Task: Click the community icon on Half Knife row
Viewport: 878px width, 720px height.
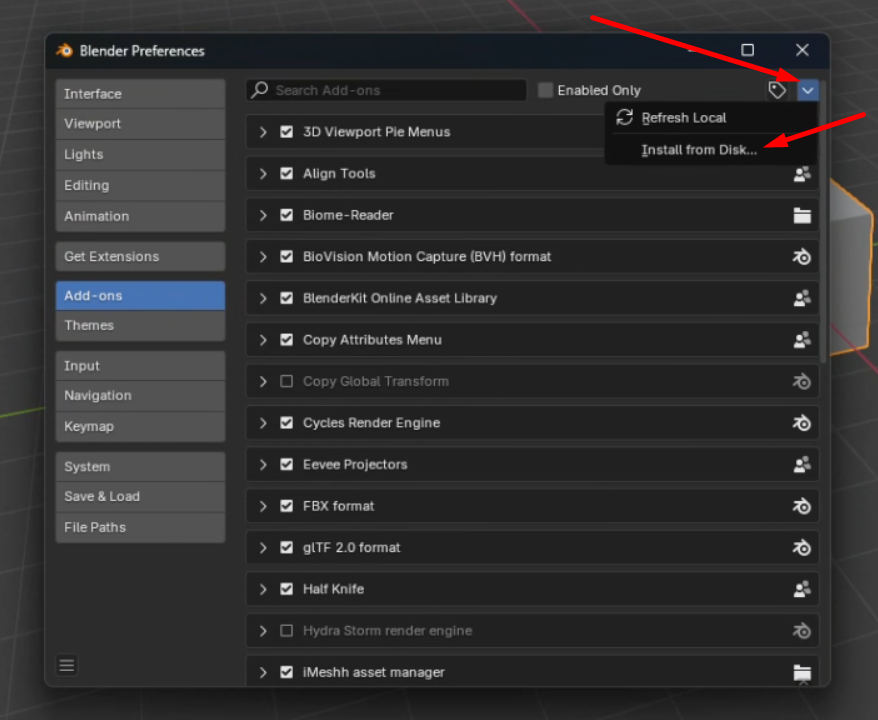Action: coord(801,589)
